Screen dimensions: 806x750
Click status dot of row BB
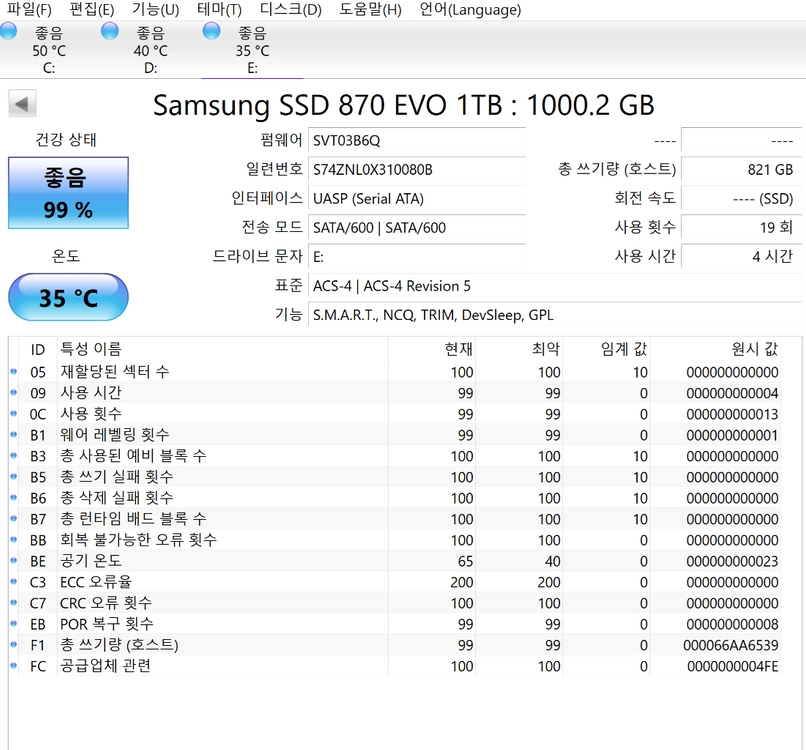[x=14, y=540]
